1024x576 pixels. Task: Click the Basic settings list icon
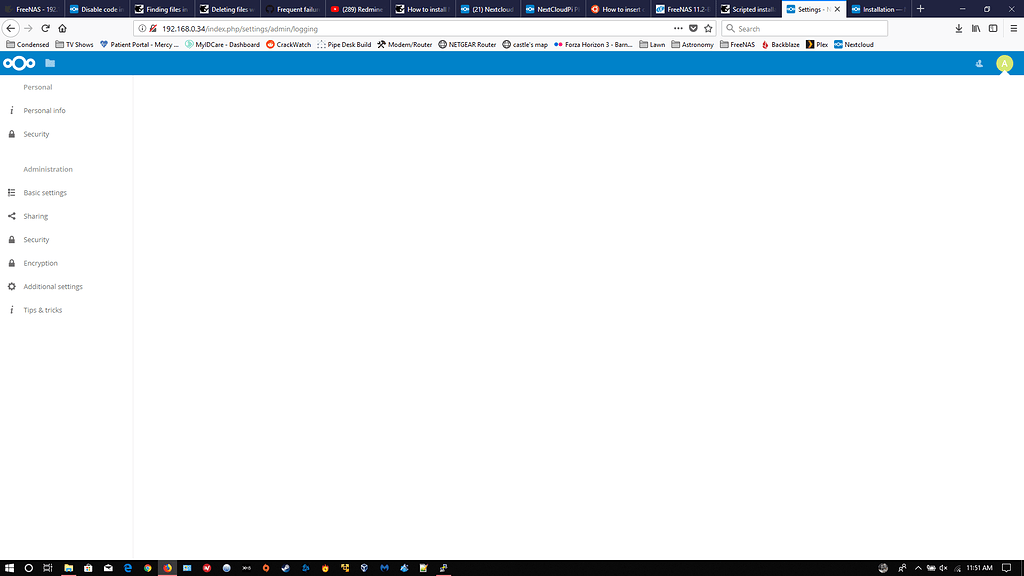click(x=11, y=192)
